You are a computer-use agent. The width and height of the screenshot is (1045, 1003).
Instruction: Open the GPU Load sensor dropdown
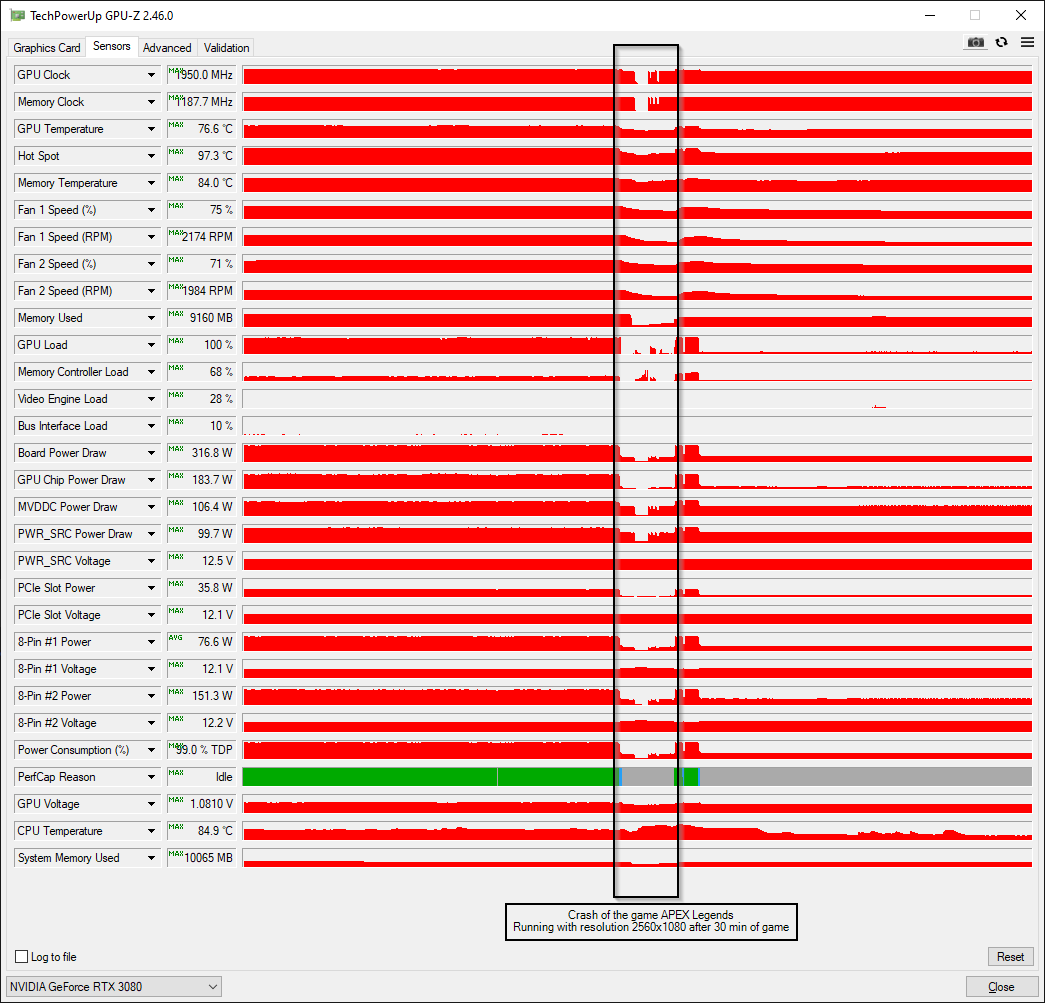[151, 345]
